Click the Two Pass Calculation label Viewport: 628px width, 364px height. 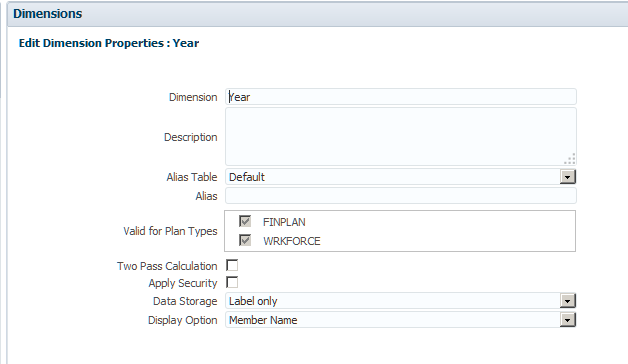[x=167, y=266]
